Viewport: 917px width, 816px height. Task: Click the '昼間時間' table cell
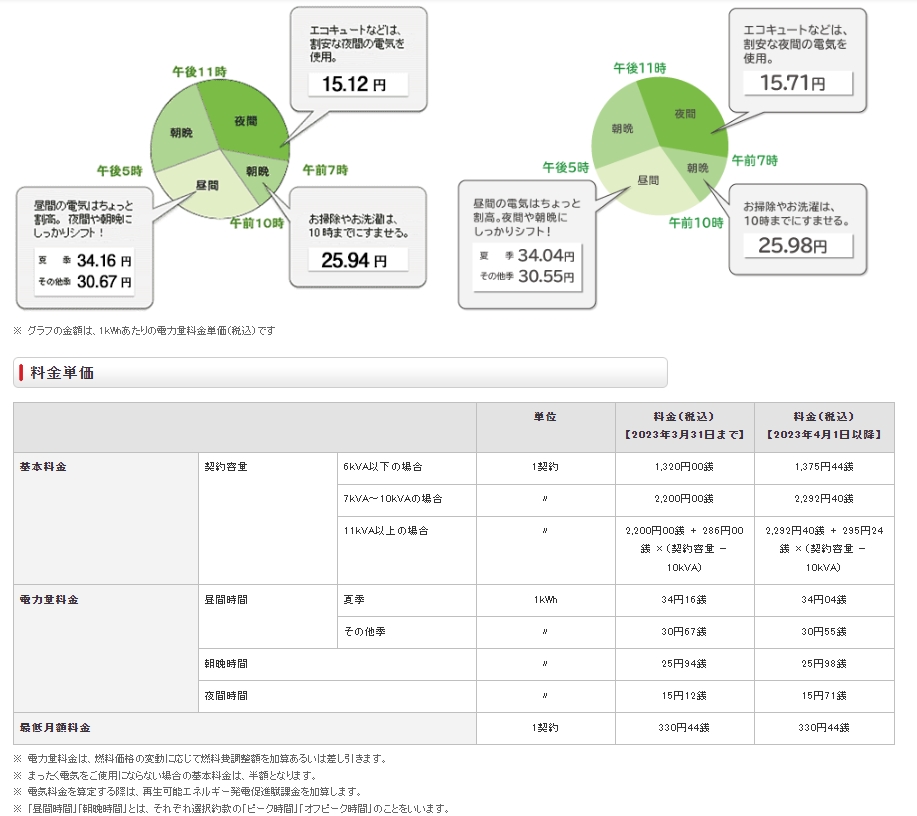pyautogui.click(x=268, y=616)
